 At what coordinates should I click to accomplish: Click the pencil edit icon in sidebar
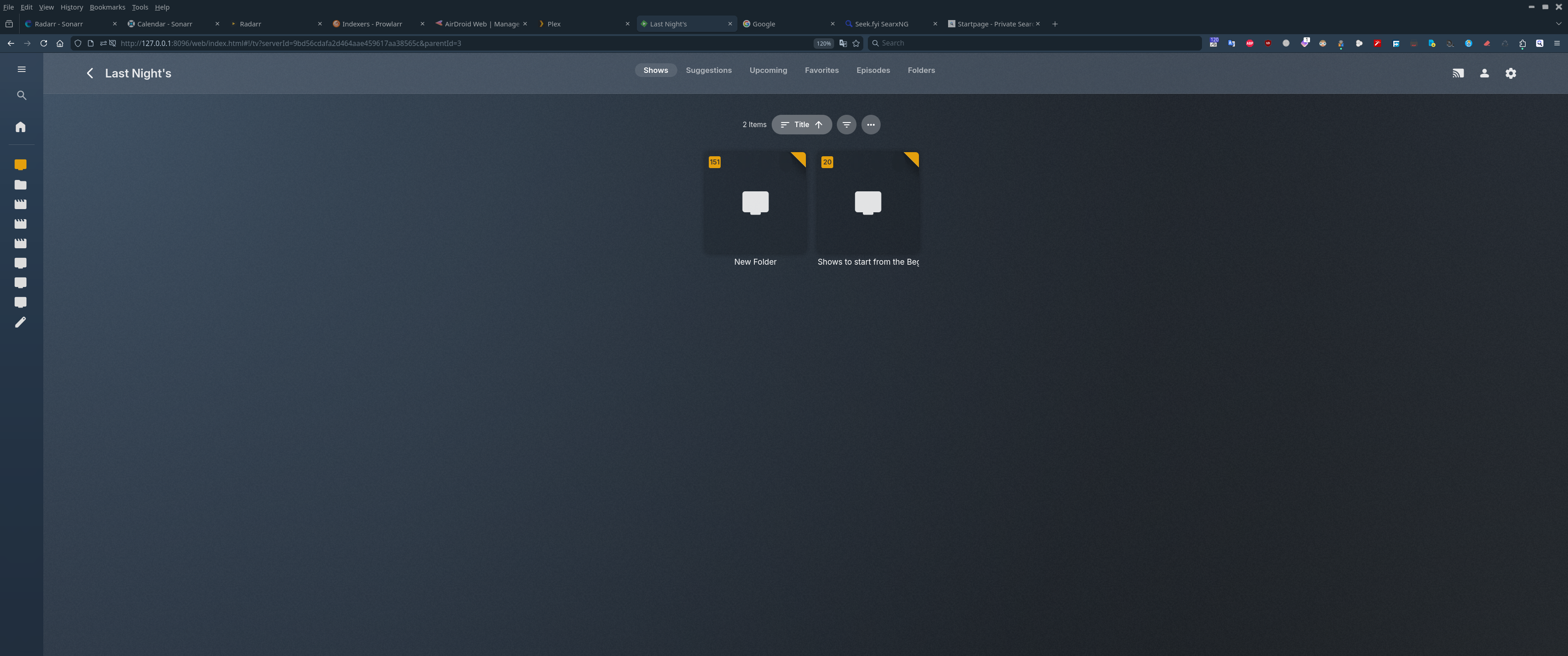(21, 322)
